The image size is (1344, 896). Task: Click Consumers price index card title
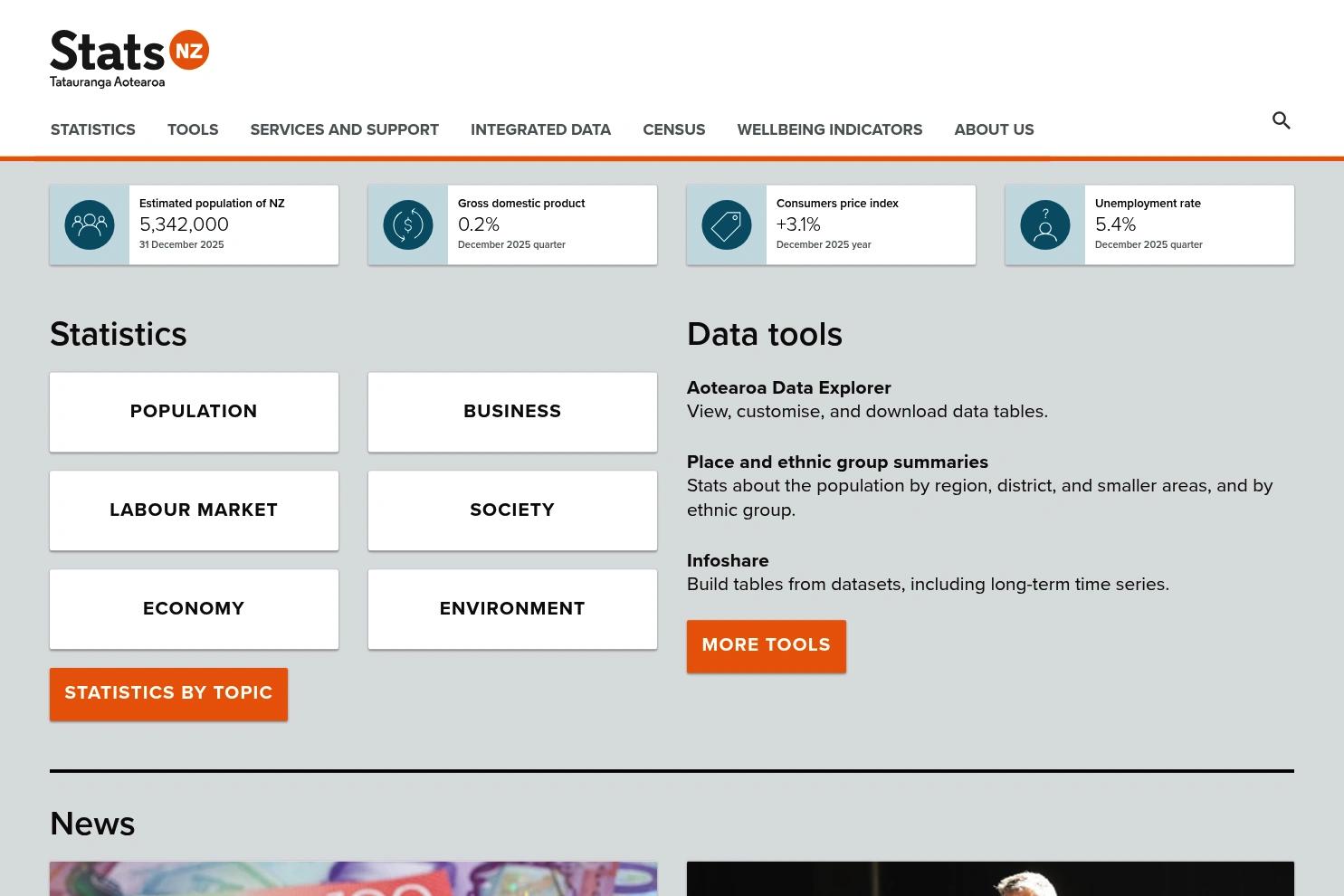point(837,204)
